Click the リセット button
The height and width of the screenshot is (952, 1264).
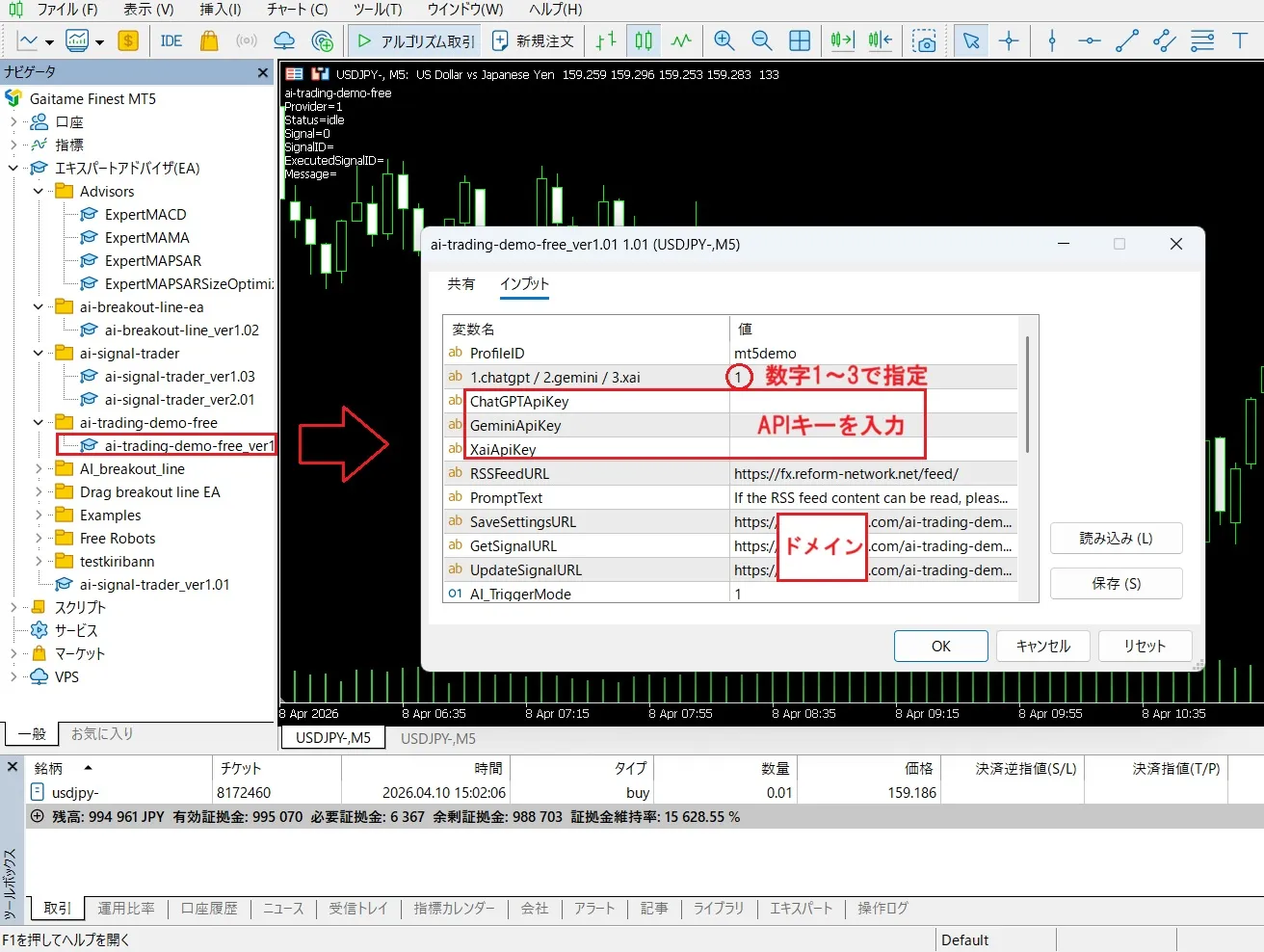(1145, 646)
